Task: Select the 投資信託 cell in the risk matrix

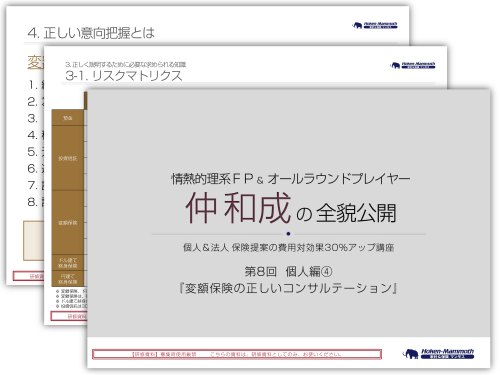Action: pos(68,158)
